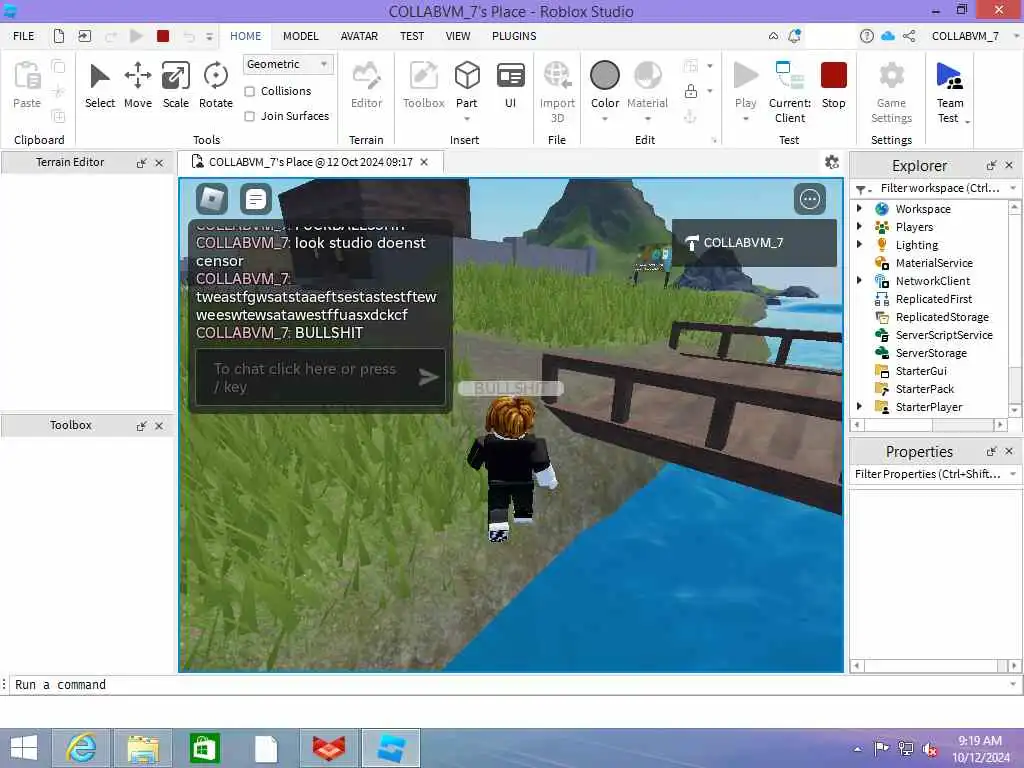Expand the Players tree node
Image resolution: width=1024 pixels, height=768 pixels.
click(859, 227)
